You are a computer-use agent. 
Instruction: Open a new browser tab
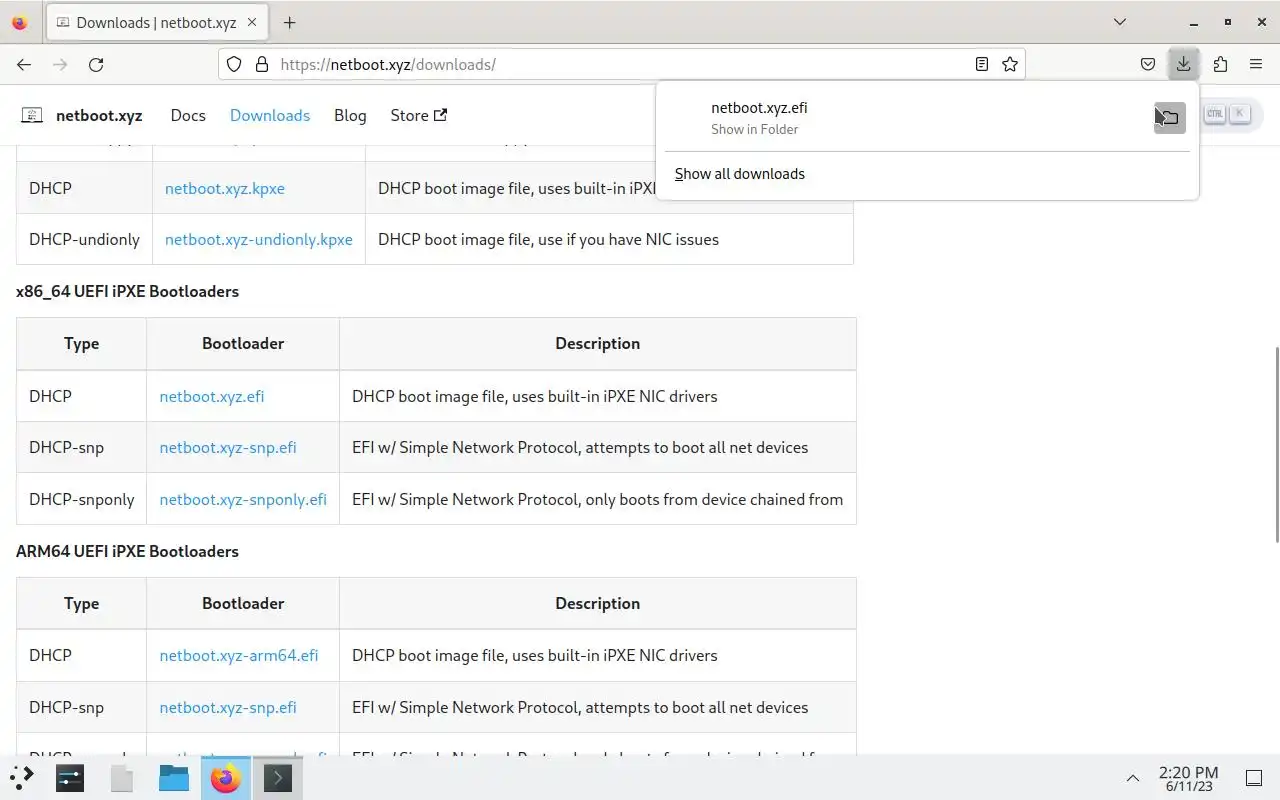[289, 22]
